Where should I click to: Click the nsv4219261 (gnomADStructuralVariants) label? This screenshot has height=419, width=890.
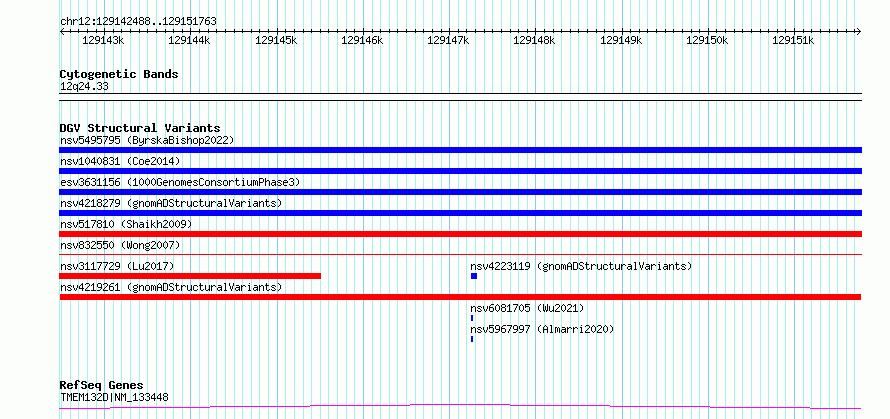point(171,287)
